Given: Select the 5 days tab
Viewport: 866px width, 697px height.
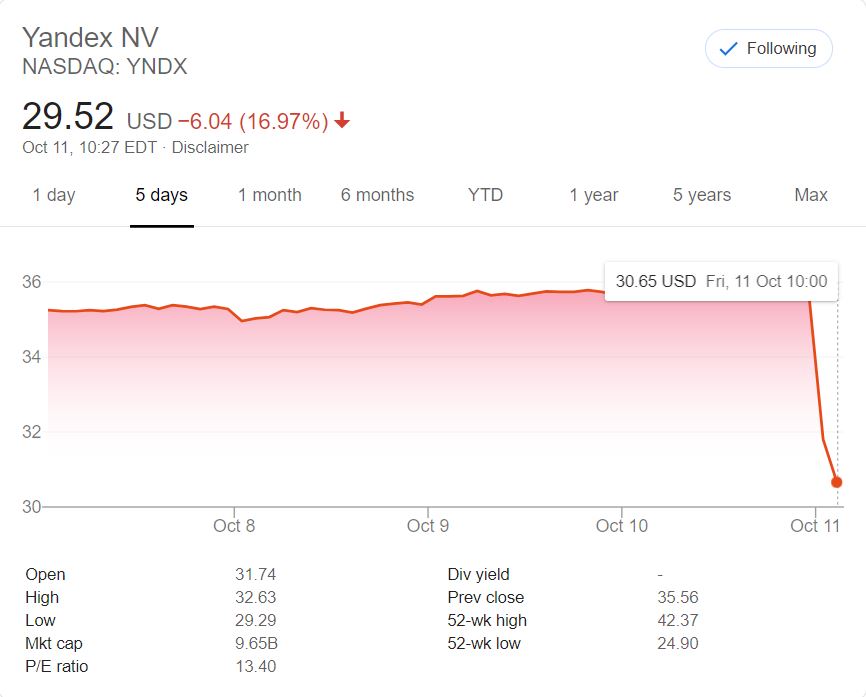Looking at the screenshot, I should pos(162,195).
